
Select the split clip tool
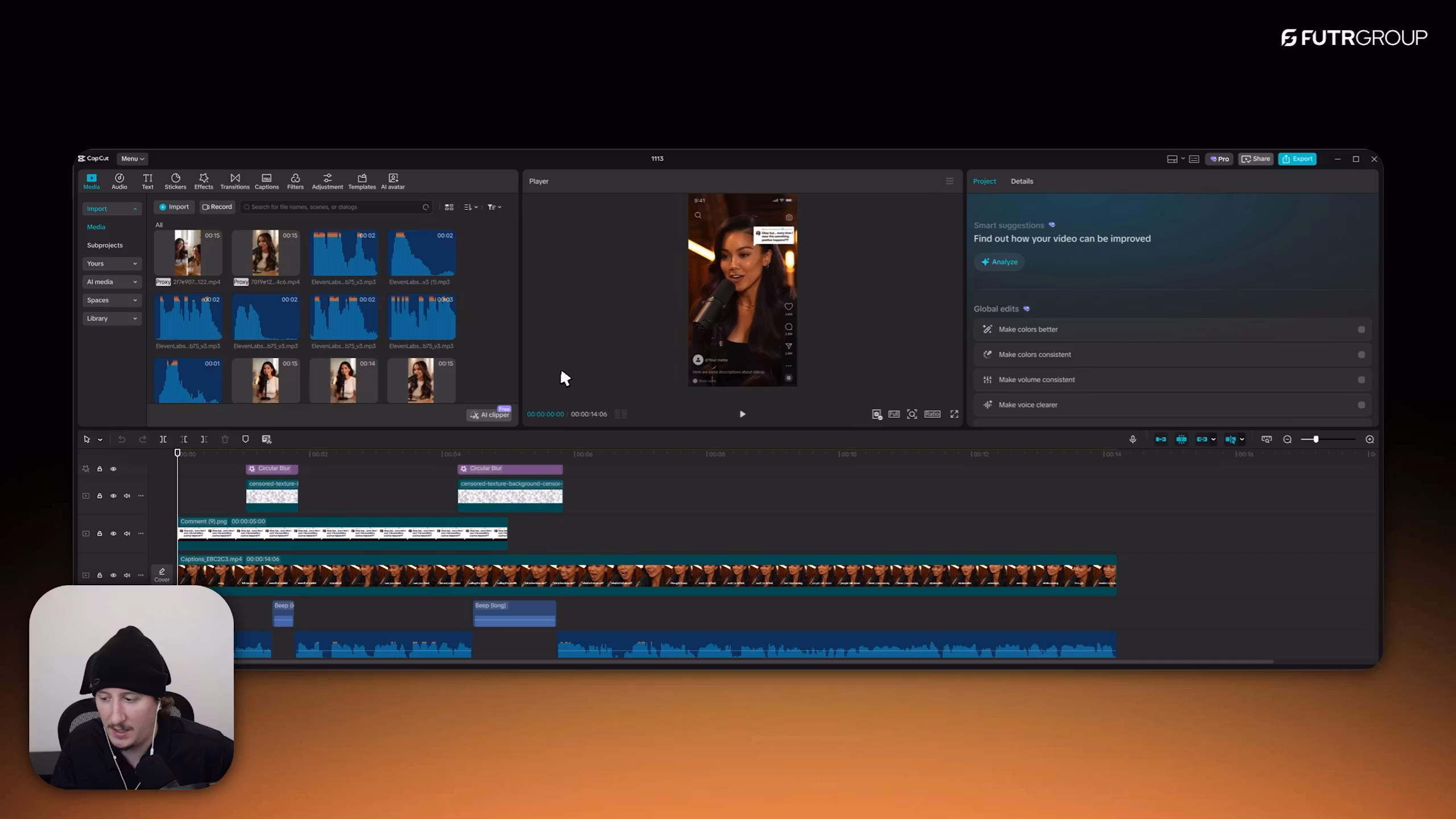coord(163,439)
